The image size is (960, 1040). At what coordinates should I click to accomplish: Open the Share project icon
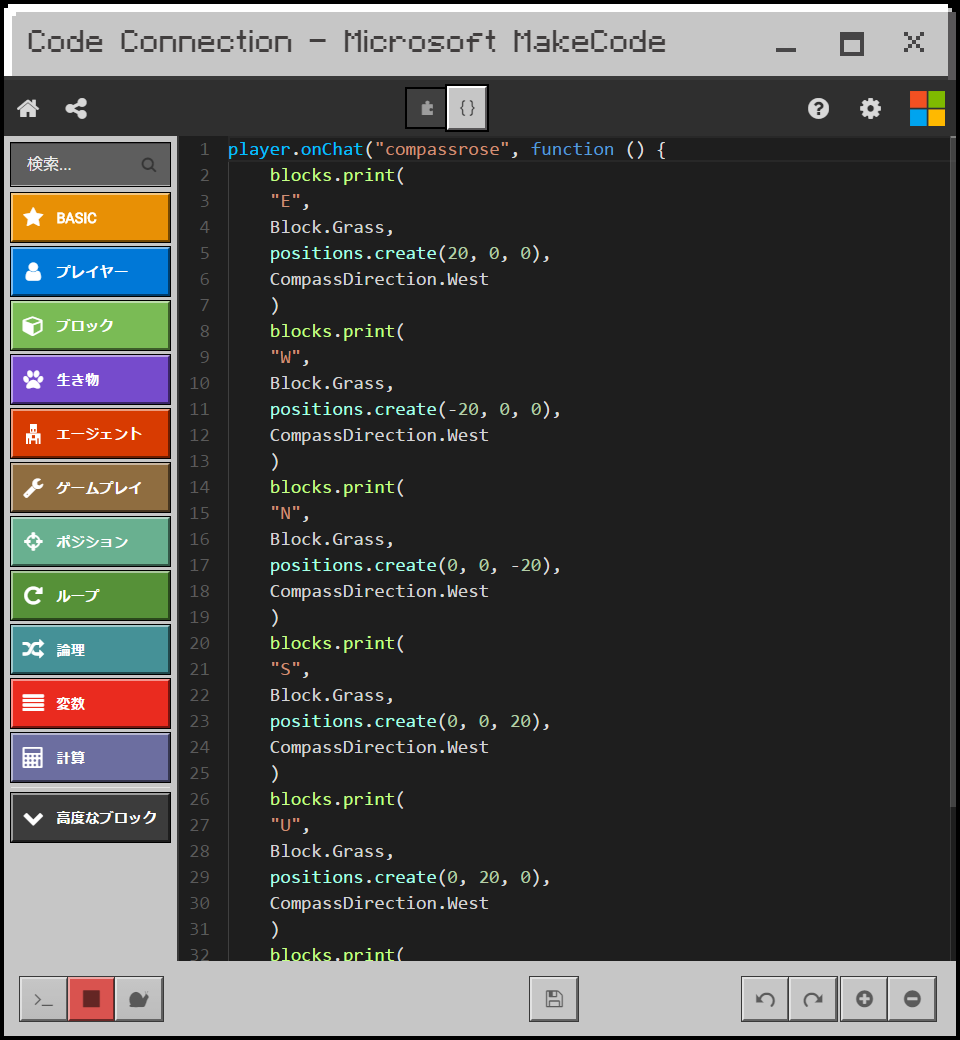76,108
